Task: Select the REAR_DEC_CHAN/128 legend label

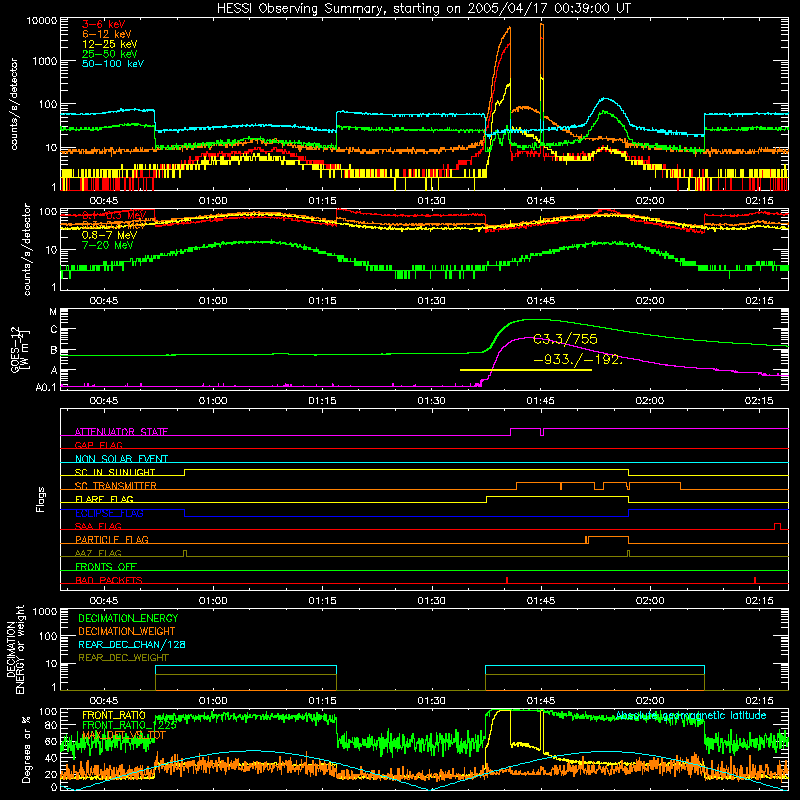Action: click(x=132, y=644)
